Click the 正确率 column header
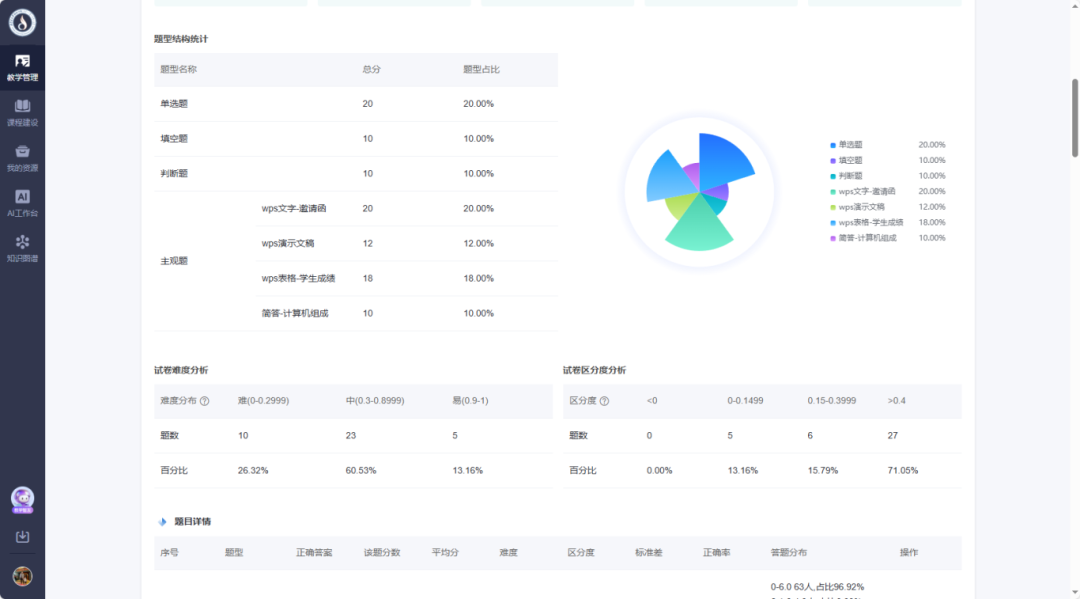 [x=716, y=552]
